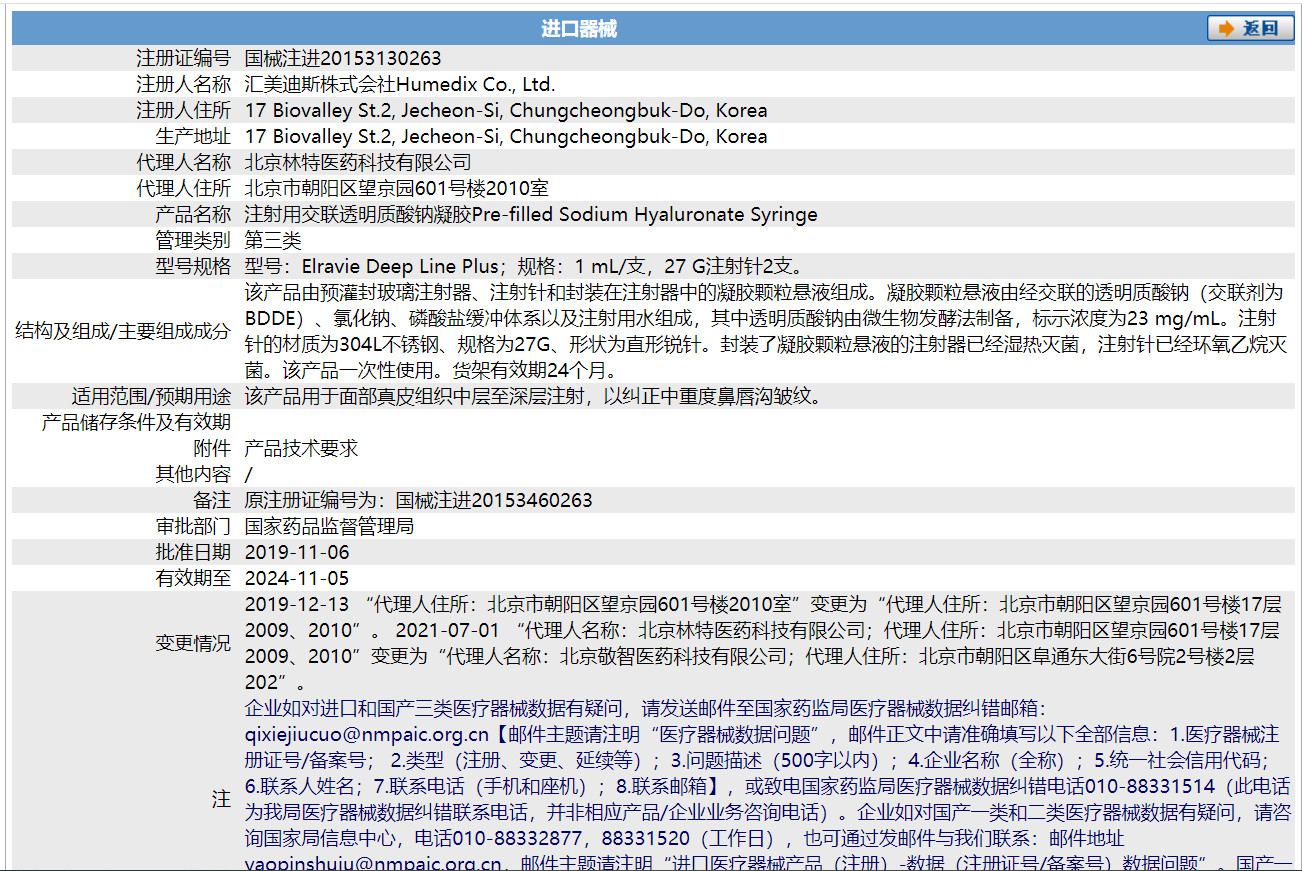Select remark 原注册证编号为：国械注进20153460263
Viewport: 1302px width, 871px height.
tap(419, 500)
